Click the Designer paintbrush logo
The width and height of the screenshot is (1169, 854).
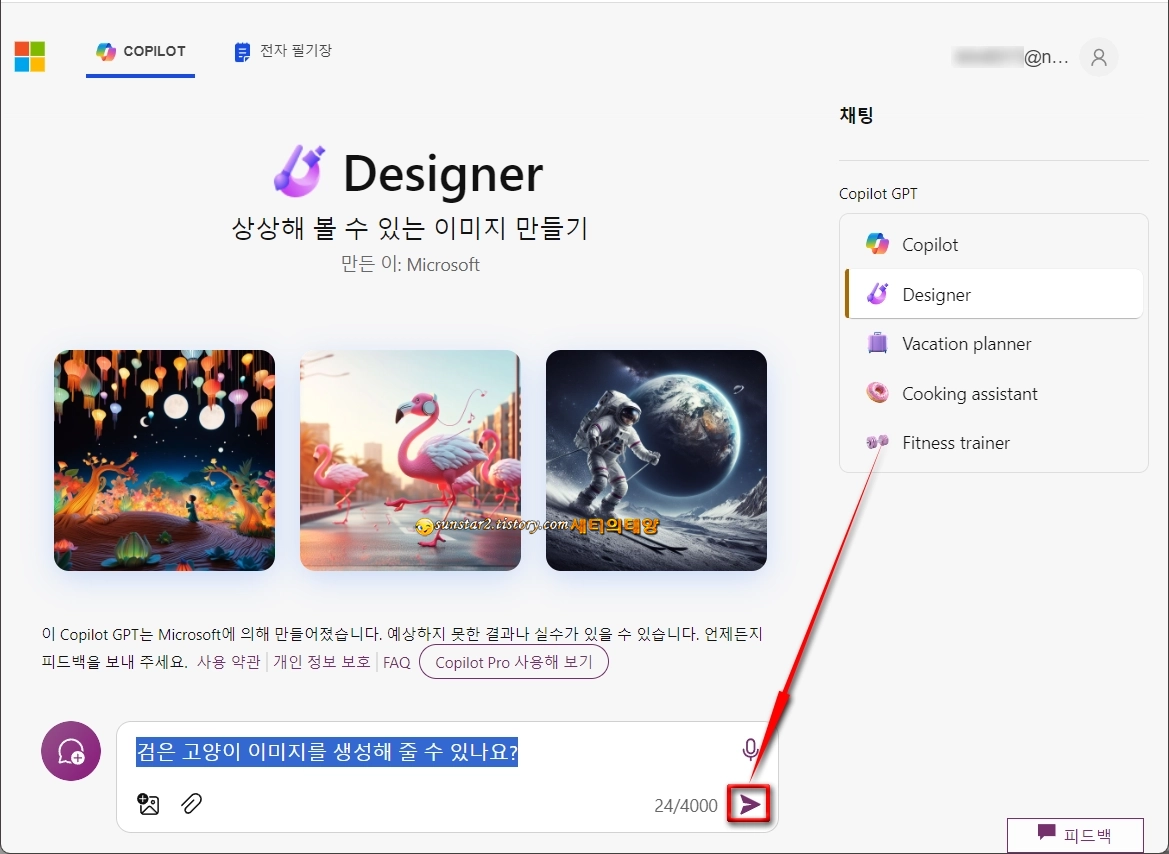click(x=296, y=170)
